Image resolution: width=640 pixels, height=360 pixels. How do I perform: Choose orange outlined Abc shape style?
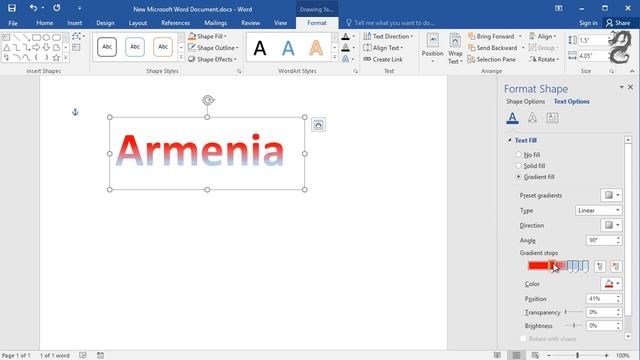coord(163,47)
